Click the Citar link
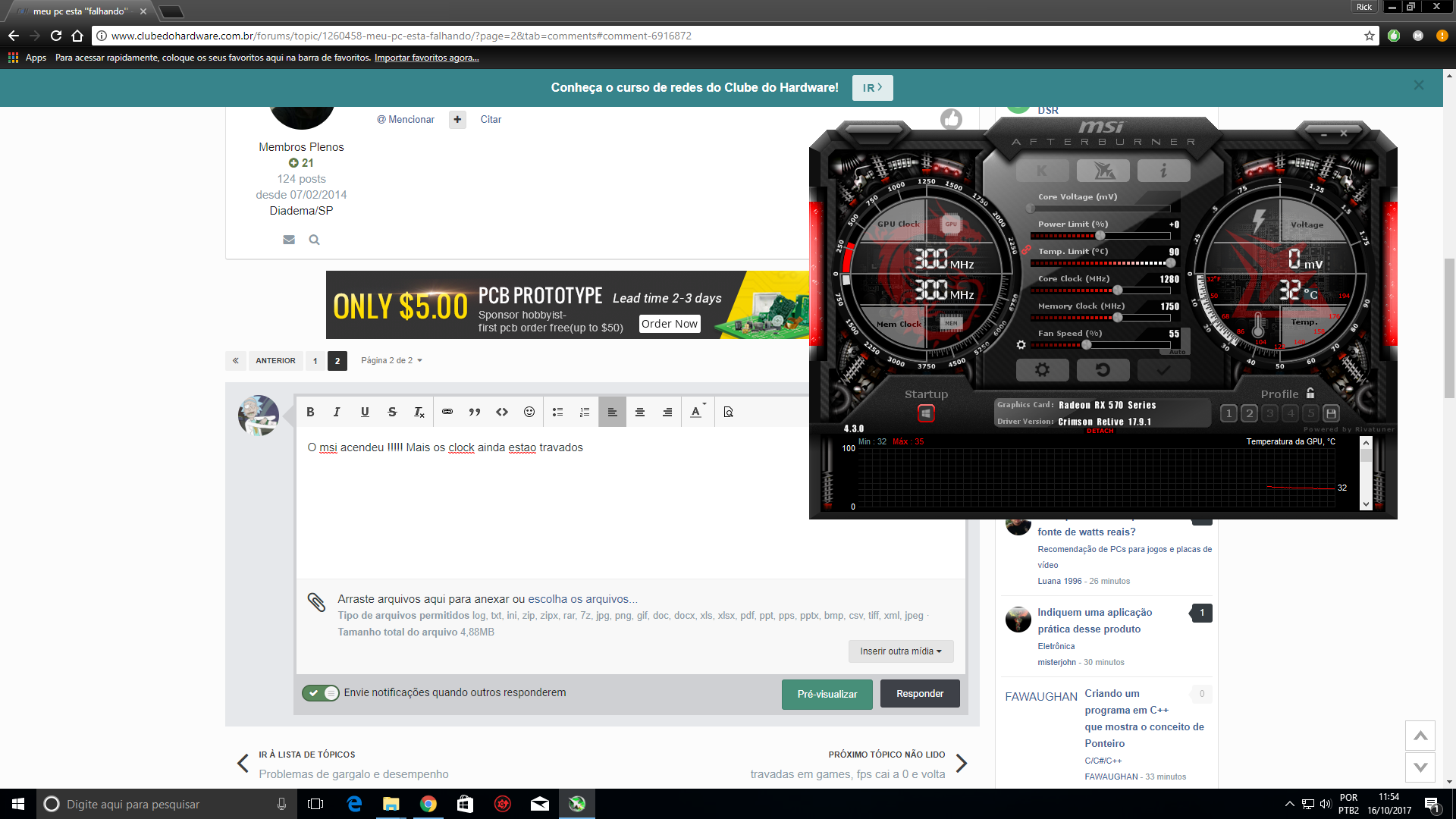1456x819 pixels. point(491,120)
